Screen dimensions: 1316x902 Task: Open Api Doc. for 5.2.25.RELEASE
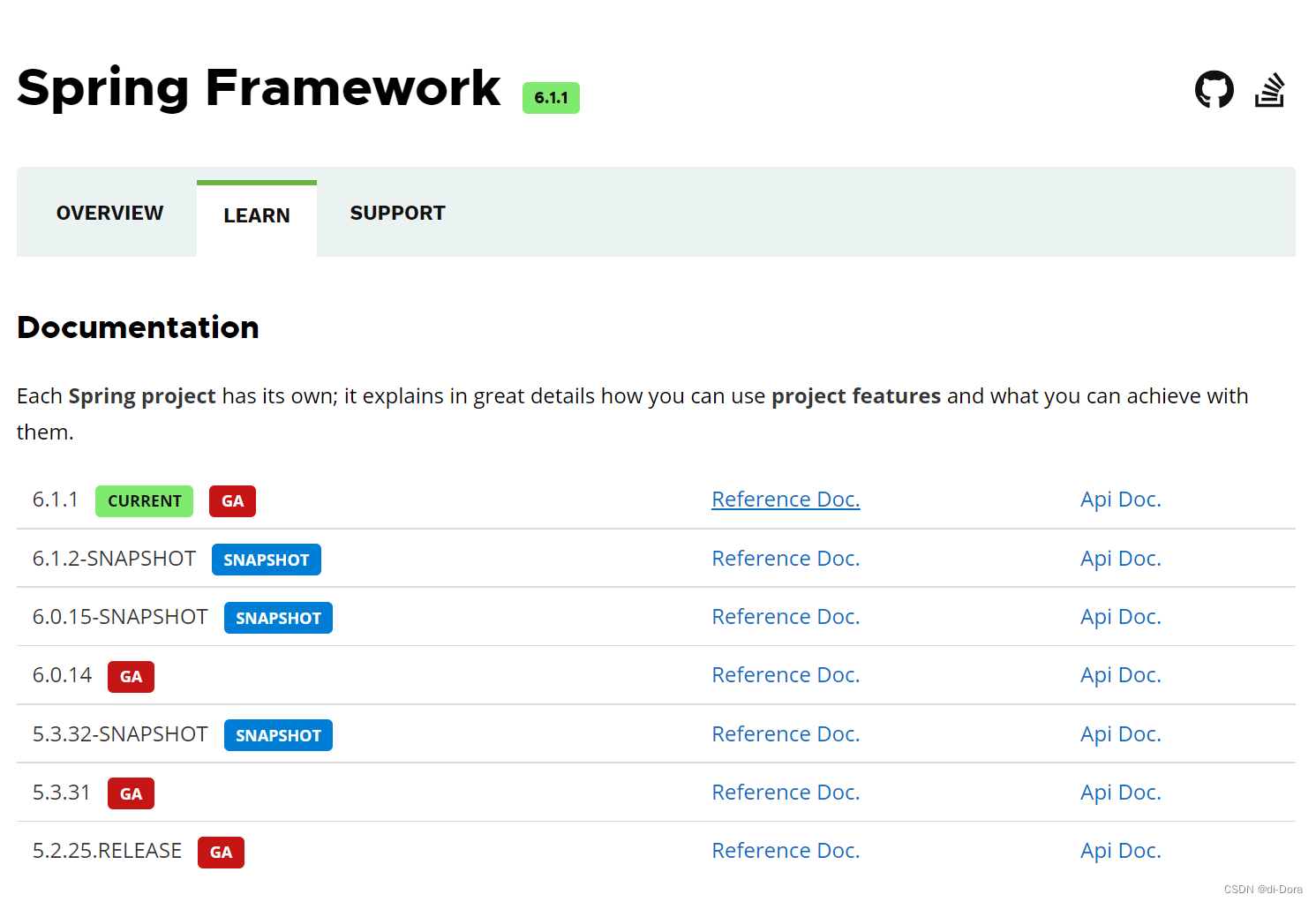(1120, 851)
